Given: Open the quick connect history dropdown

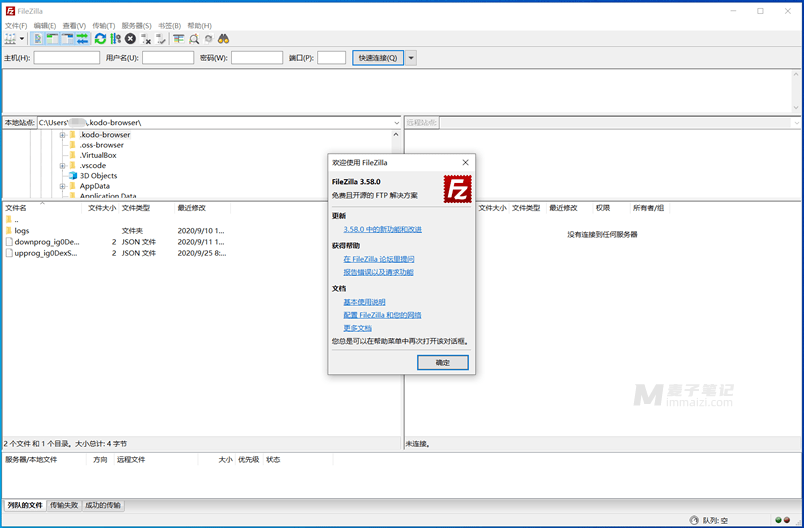Looking at the screenshot, I should click(x=411, y=58).
